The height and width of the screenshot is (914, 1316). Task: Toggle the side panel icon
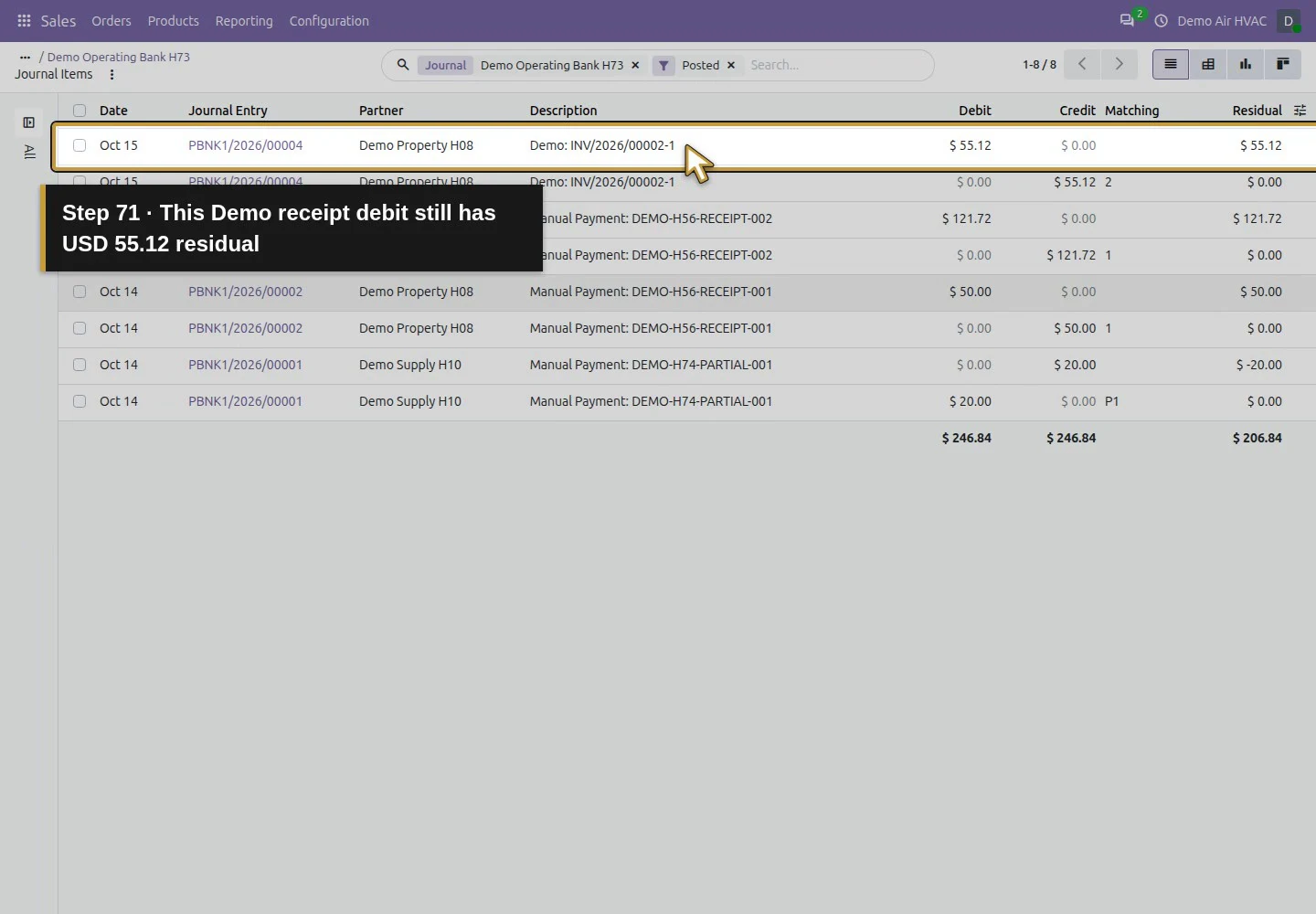29,122
